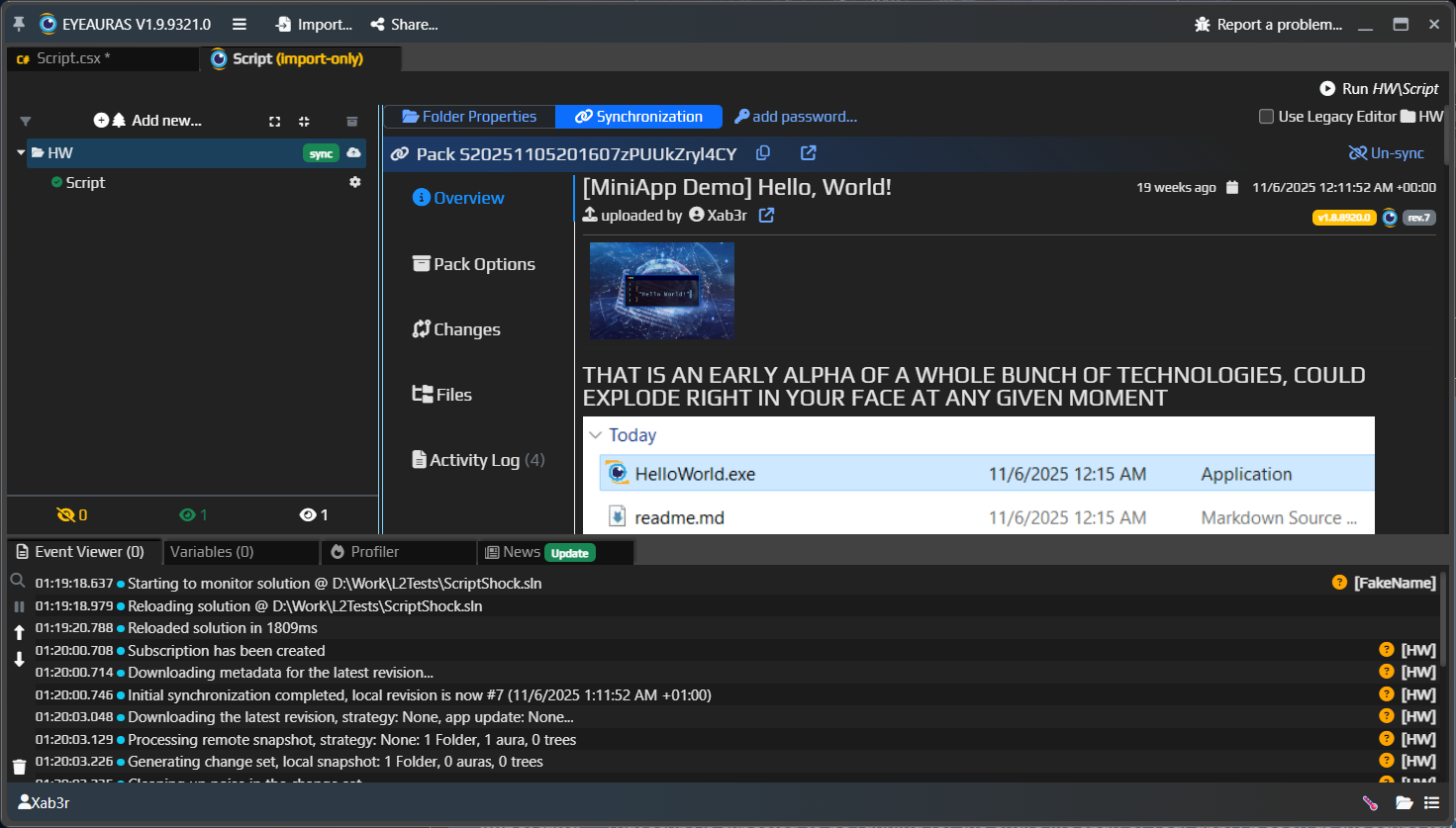
Task: Collapse the HW folder tree node
Action: (x=21, y=152)
